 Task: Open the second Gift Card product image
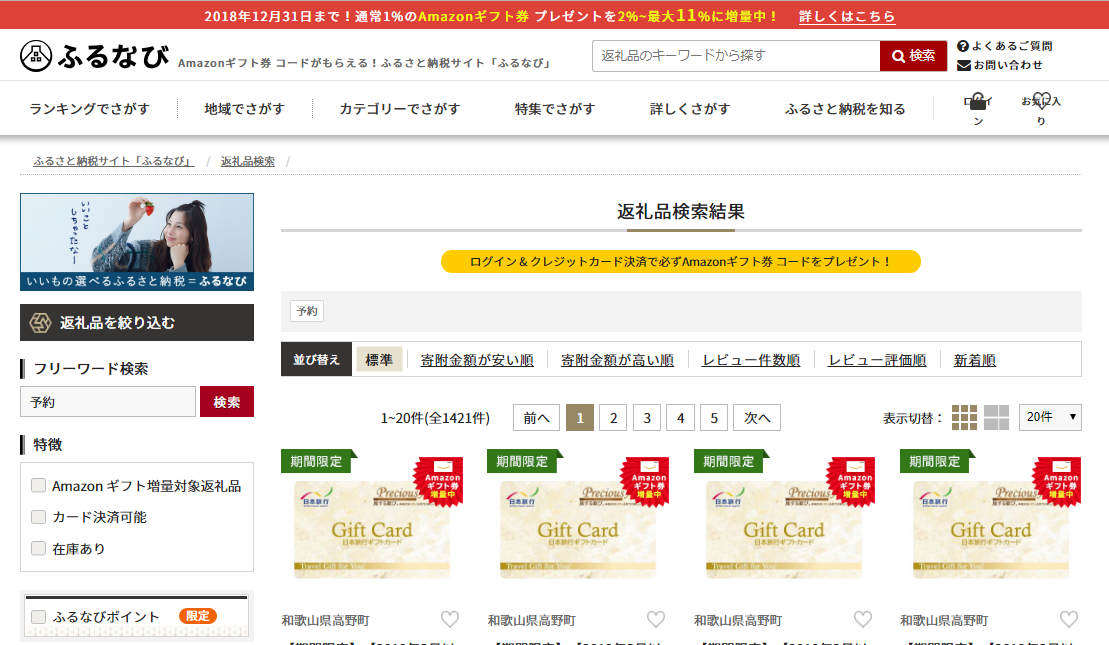[578, 530]
